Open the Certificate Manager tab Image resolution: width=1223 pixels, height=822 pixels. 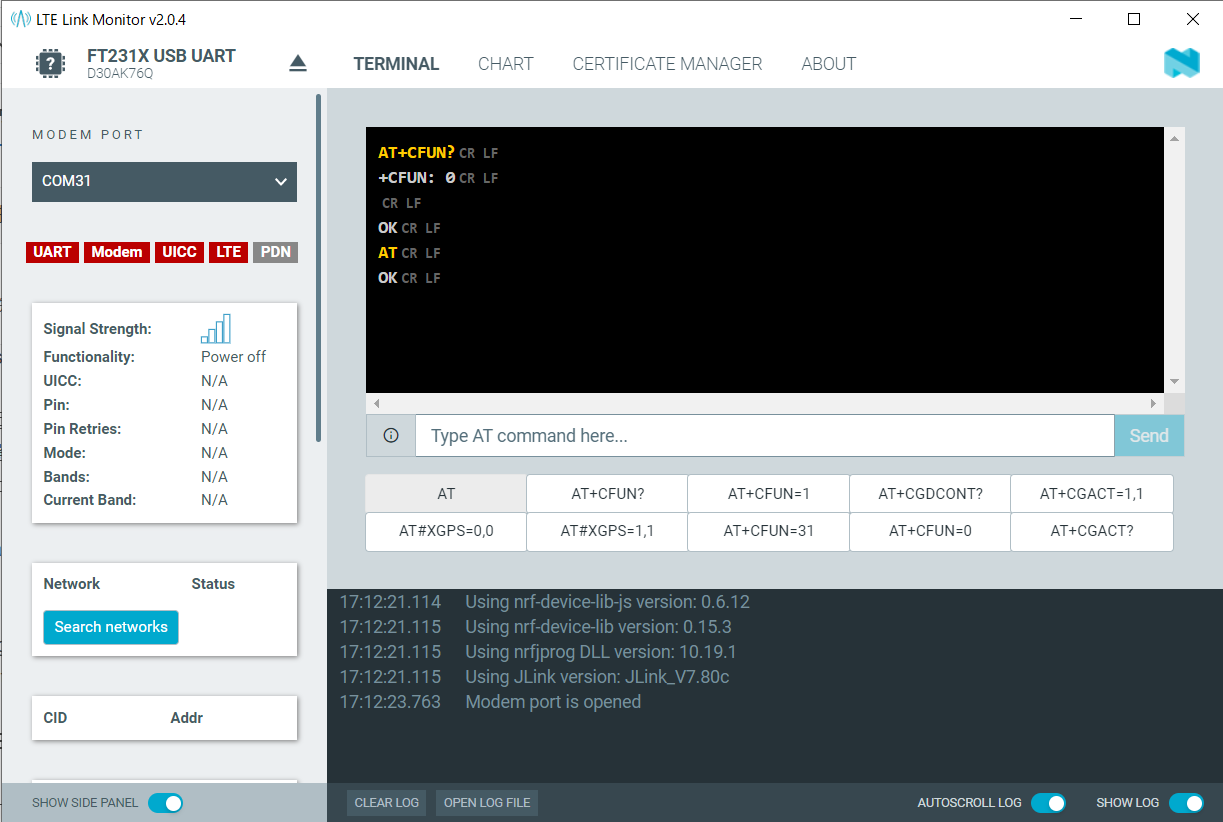(667, 64)
